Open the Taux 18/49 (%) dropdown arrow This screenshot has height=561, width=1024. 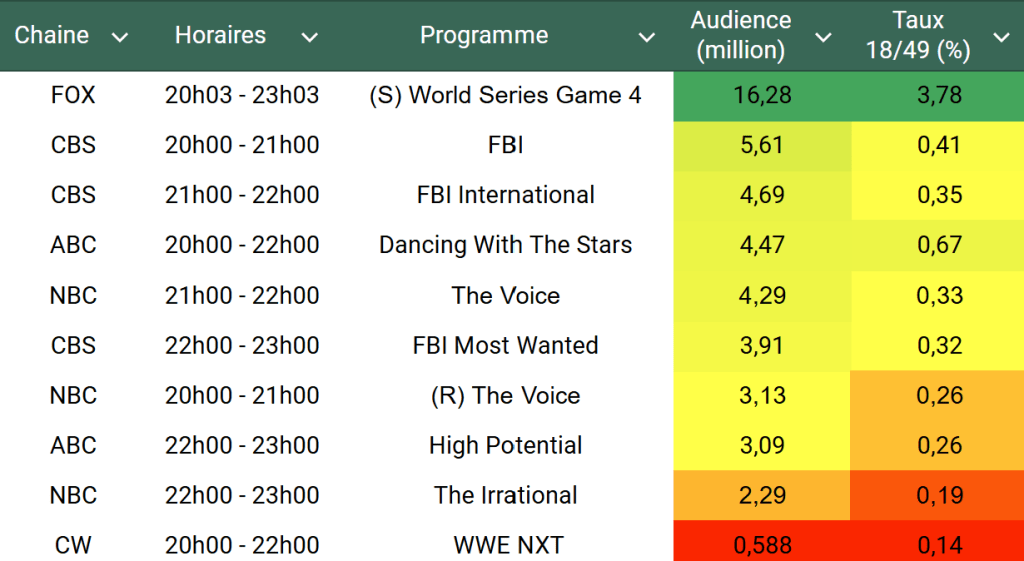[1001, 37]
